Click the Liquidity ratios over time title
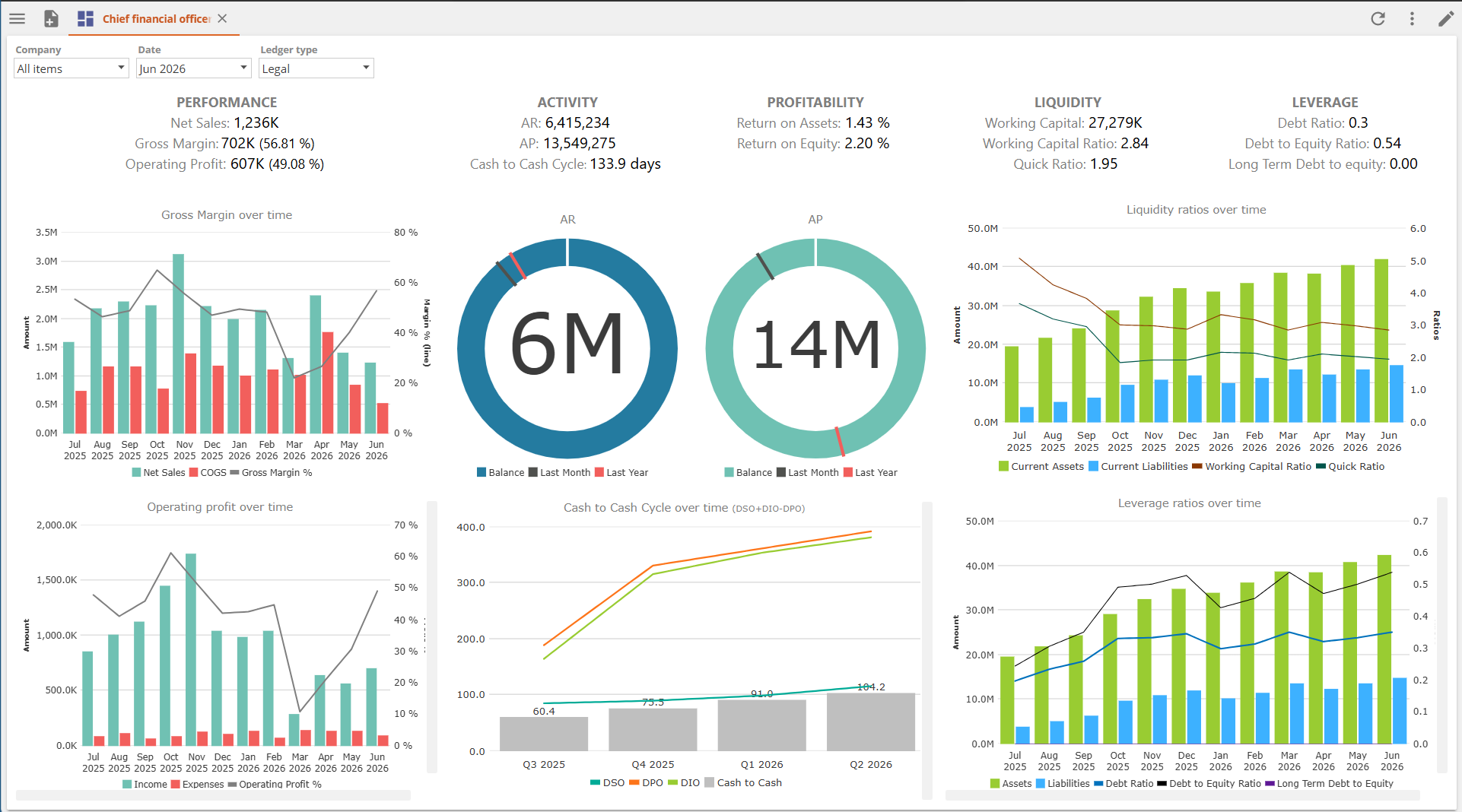The image size is (1462, 812). (1196, 210)
